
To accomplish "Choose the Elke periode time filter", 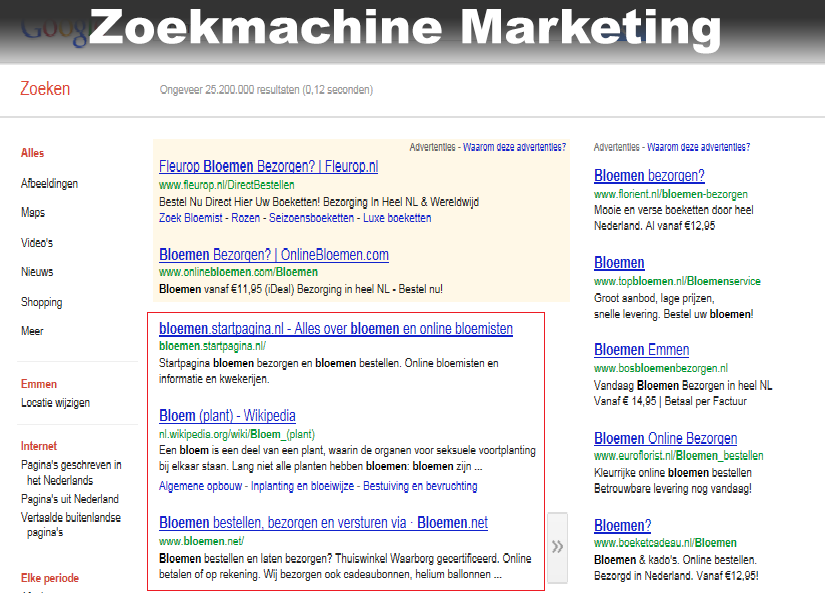I will [x=50, y=578].
